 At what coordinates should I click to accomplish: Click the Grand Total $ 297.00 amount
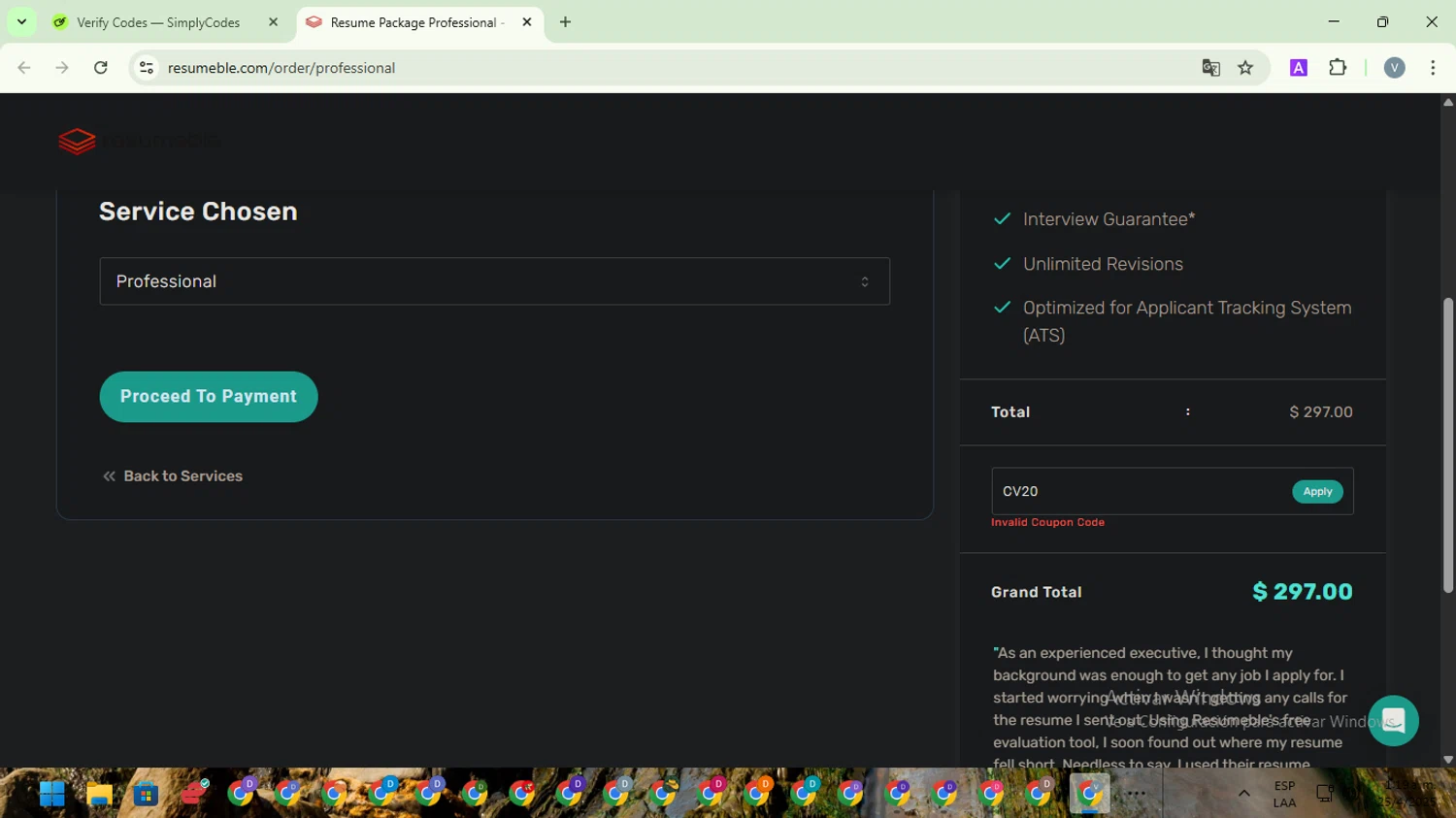1303,592
